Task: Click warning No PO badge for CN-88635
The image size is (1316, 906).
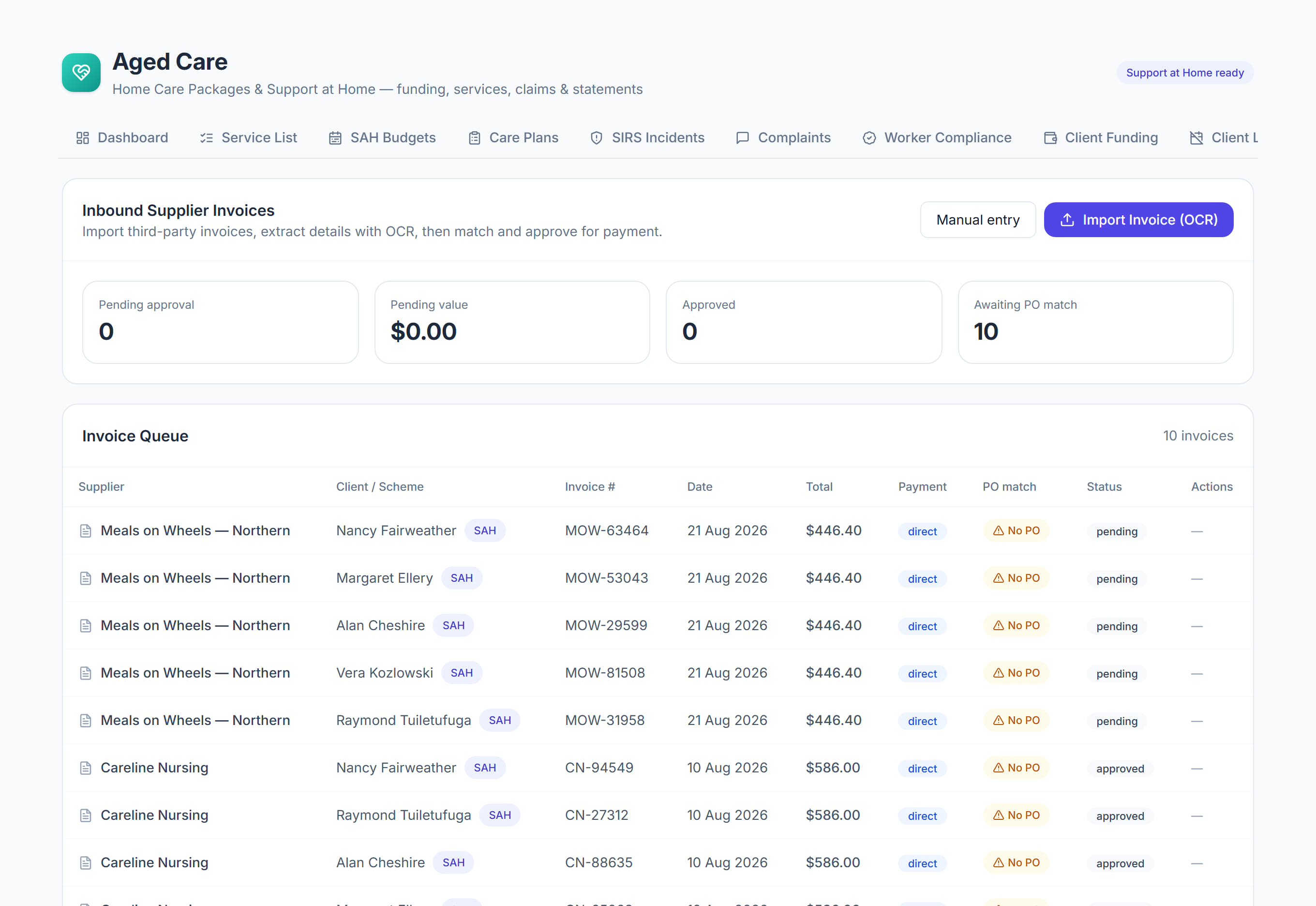Action: click(x=1016, y=863)
